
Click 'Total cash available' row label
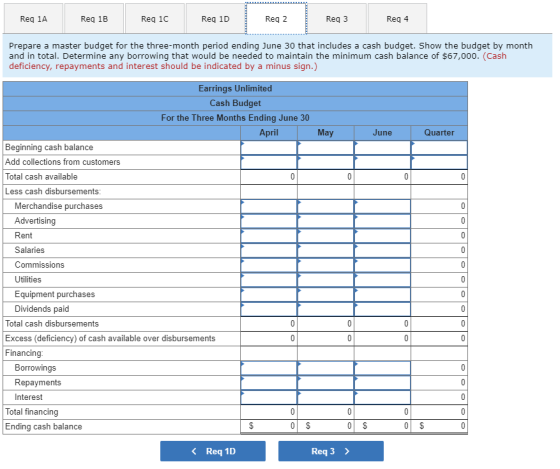(x=41, y=177)
